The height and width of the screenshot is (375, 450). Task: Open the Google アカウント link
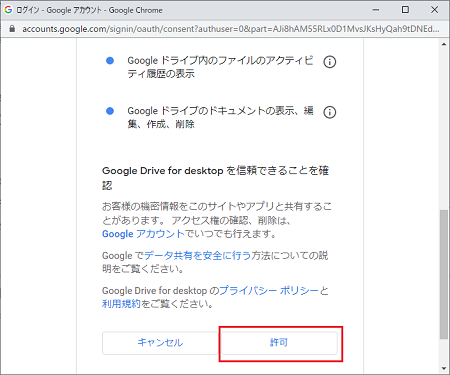[143, 234]
